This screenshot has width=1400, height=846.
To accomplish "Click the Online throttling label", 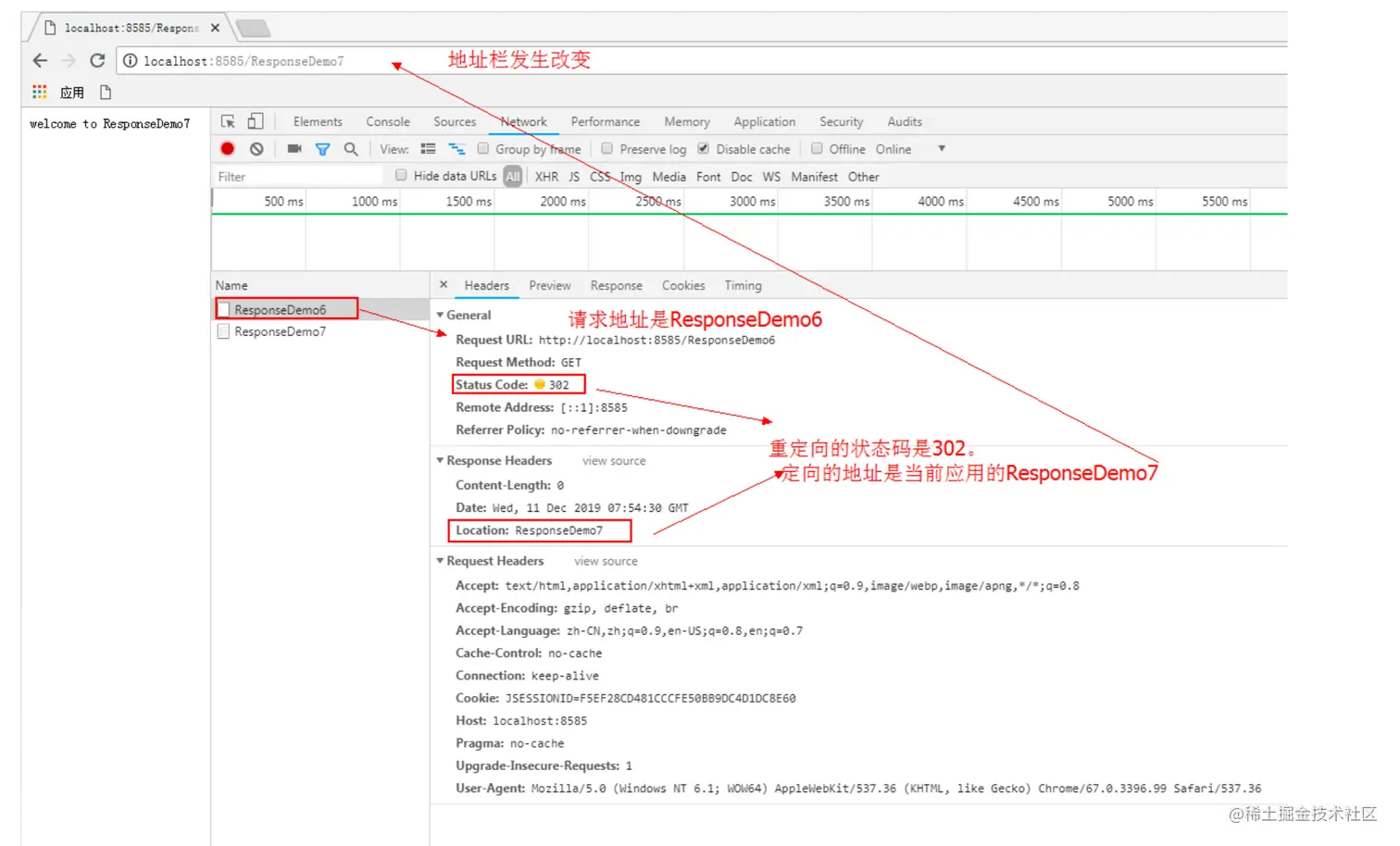I will [894, 148].
